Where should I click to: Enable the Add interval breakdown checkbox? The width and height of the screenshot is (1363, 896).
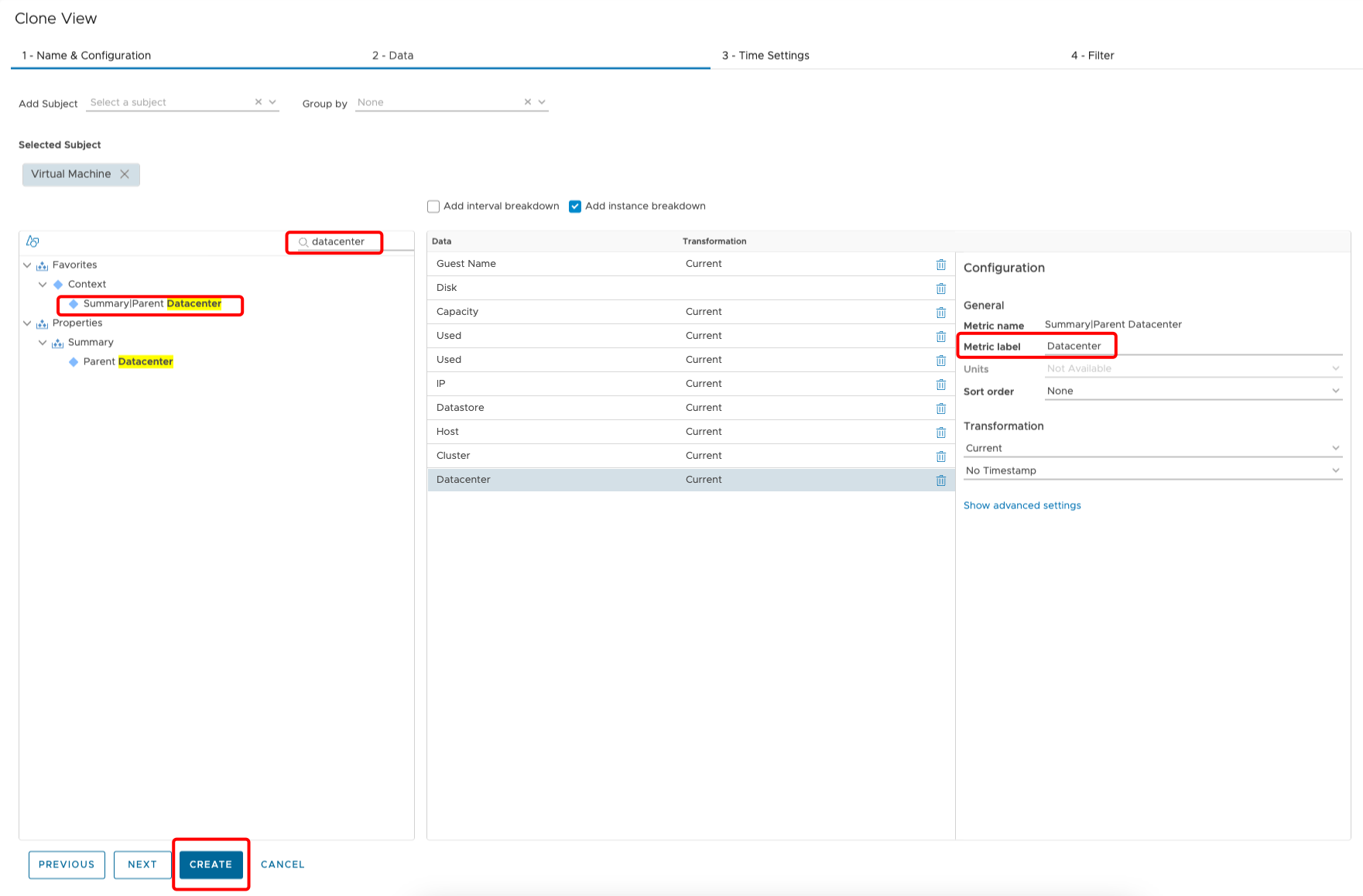433,206
